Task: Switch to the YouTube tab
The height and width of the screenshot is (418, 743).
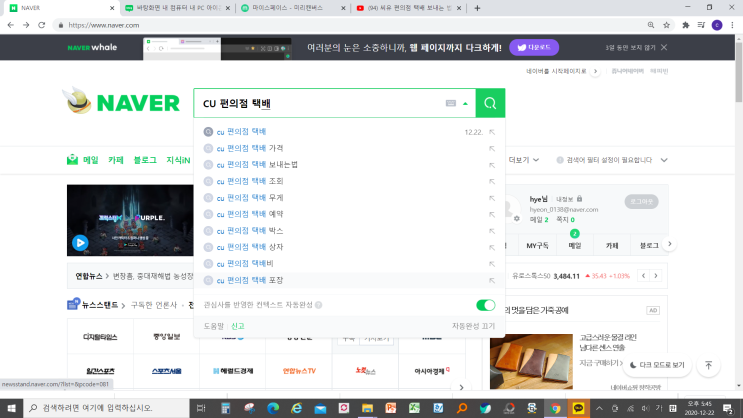Action: (408, 8)
